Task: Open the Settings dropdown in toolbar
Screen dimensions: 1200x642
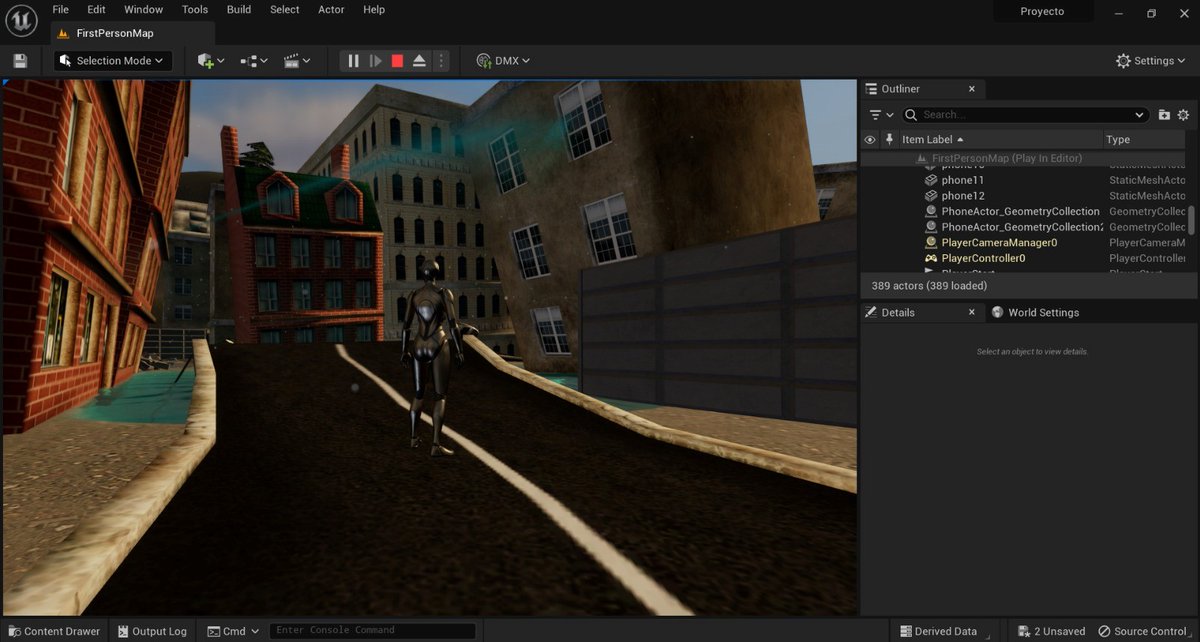Action: [x=1153, y=61]
